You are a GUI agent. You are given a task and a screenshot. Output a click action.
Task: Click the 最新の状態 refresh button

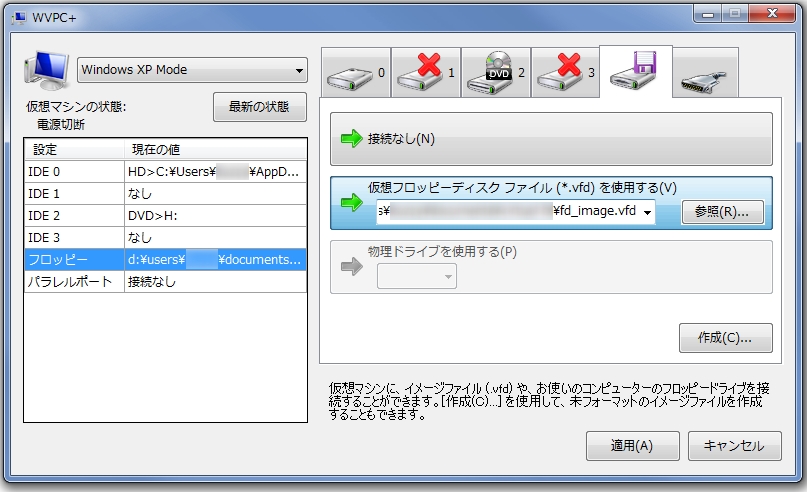click(259, 107)
